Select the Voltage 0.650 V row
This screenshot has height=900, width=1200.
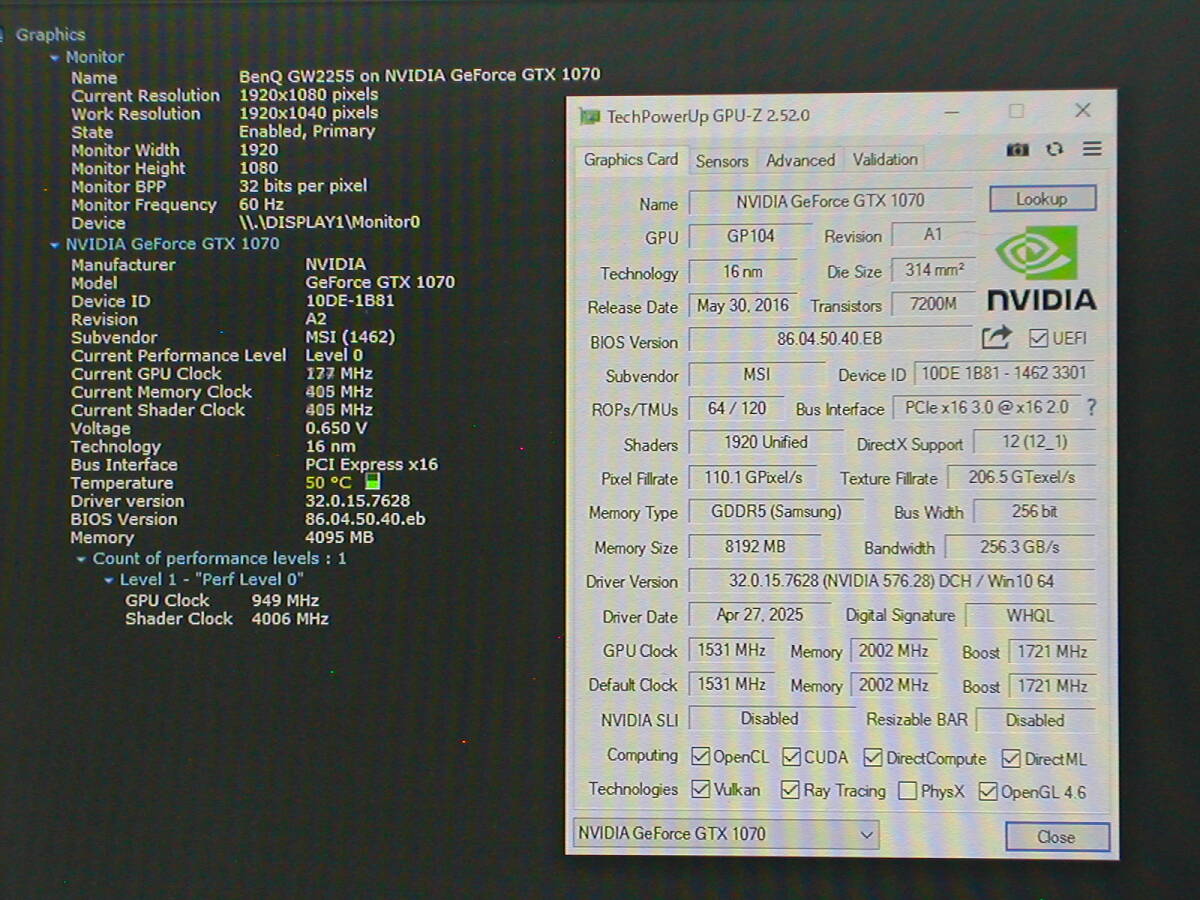219,428
